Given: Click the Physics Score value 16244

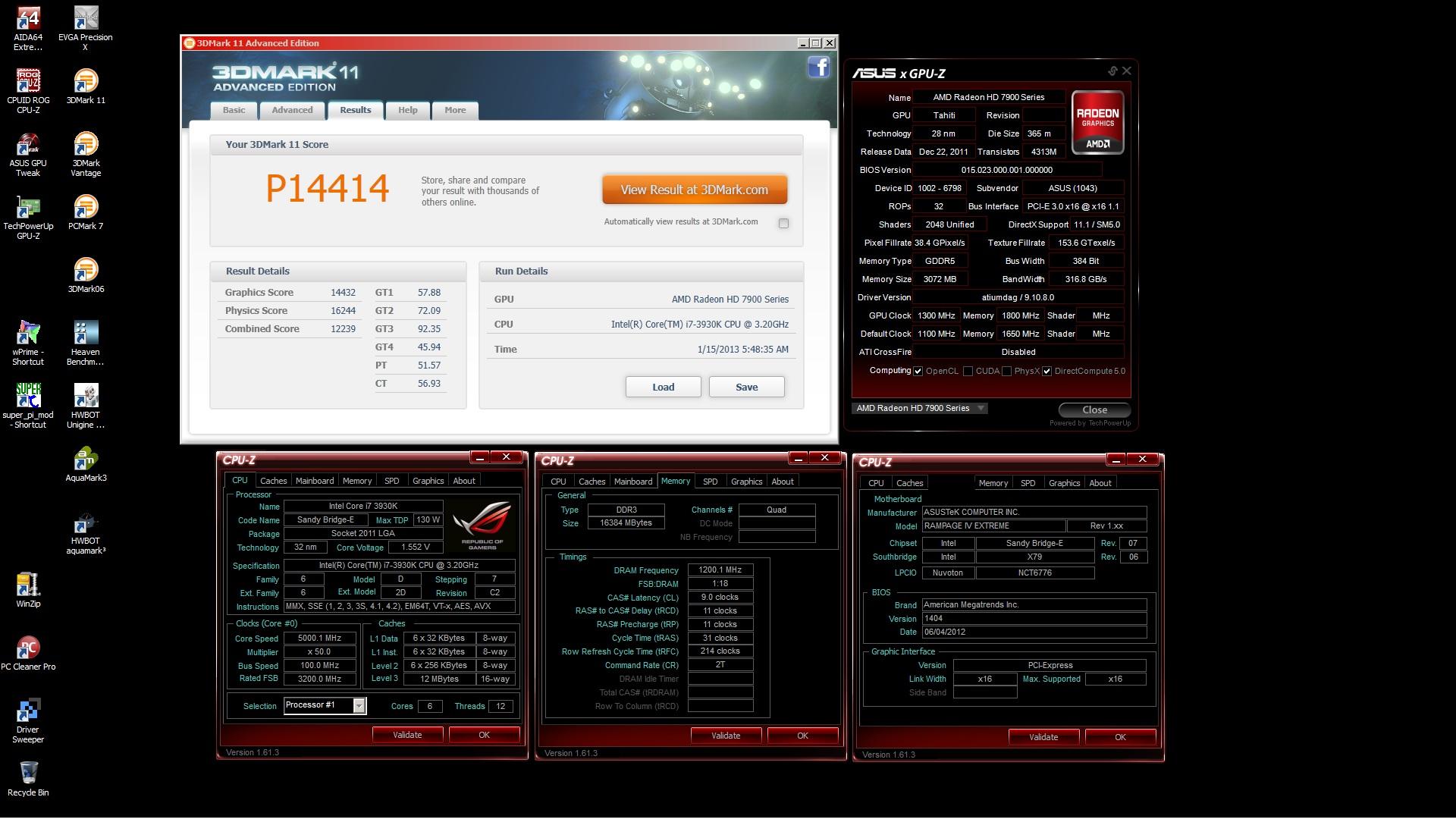Looking at the screenshot, I should (x=343, y=311).
